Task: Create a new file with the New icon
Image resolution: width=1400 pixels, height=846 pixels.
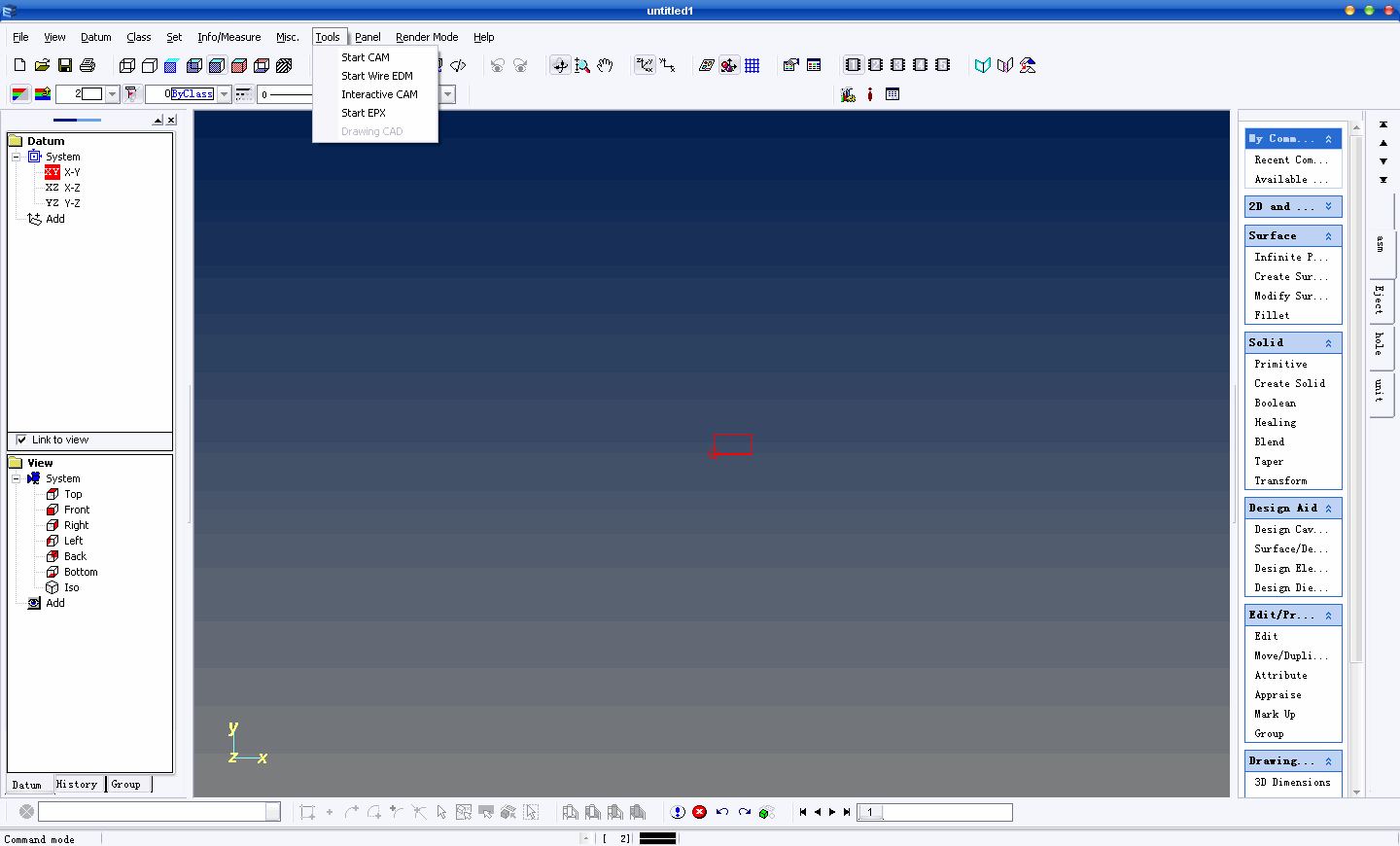Action: point(19,65)
